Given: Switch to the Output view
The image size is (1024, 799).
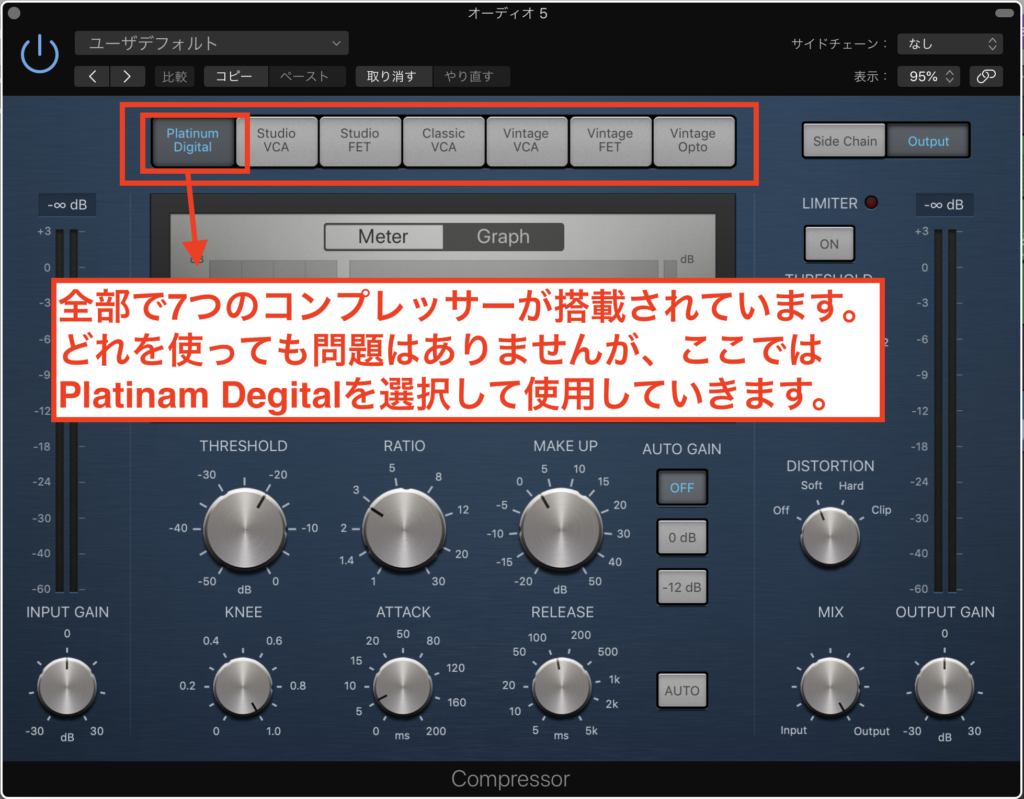Looking at the screenshot, I should point(928,141).
